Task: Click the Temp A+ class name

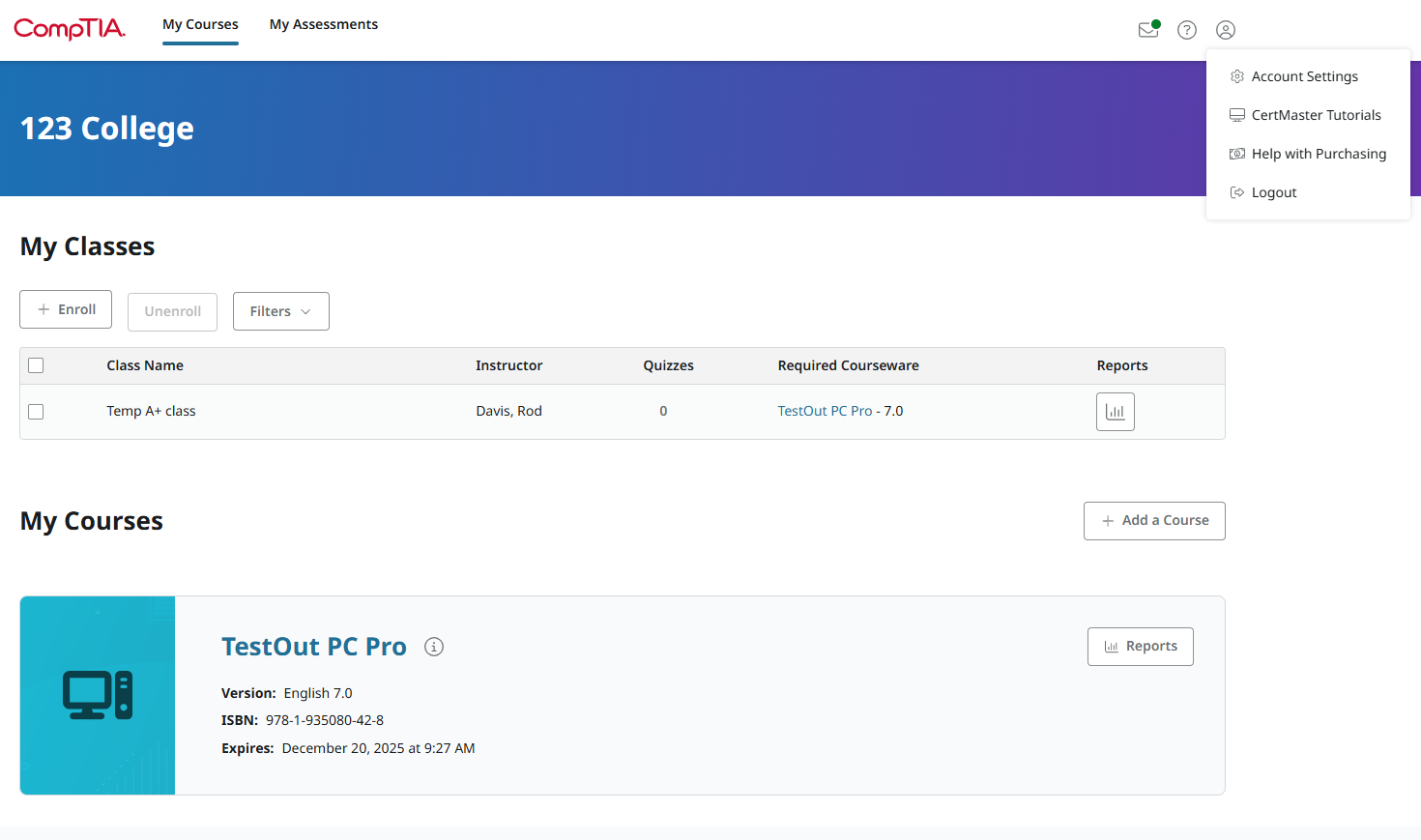Action: coord(151,411)
